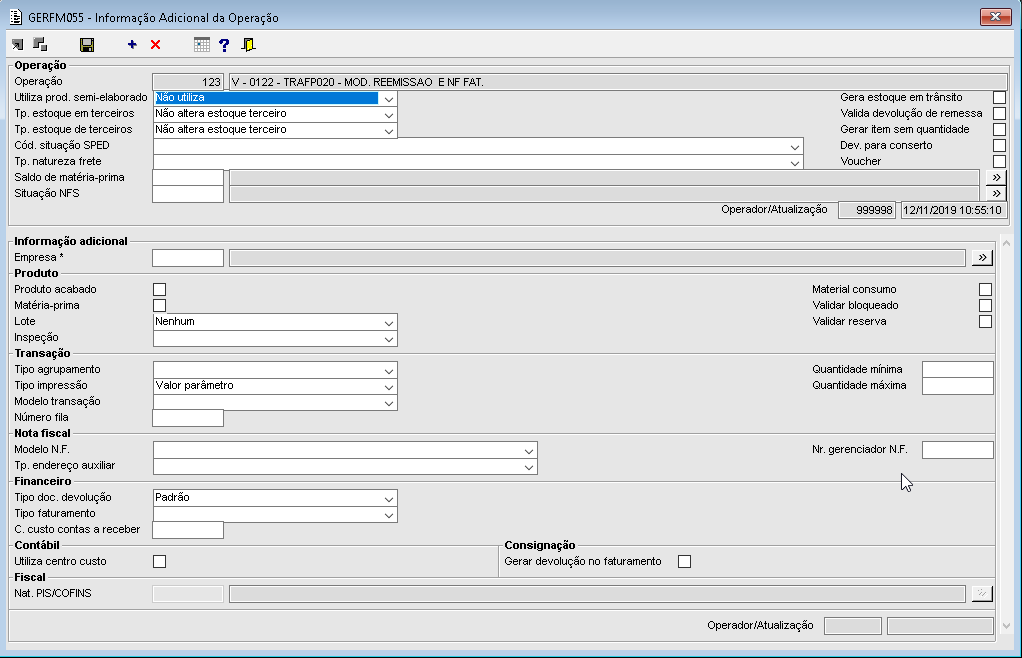
Task: Check Gerar item sem quantidade
Action: [999, 130]
